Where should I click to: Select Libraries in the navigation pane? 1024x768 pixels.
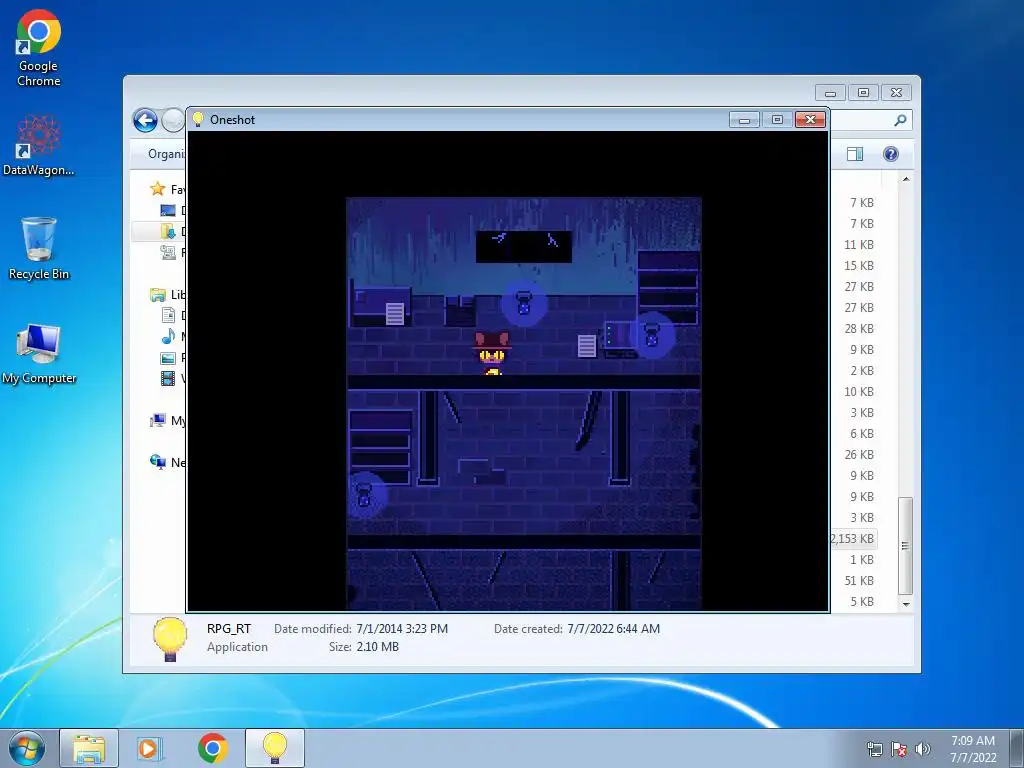coord(167,295)
